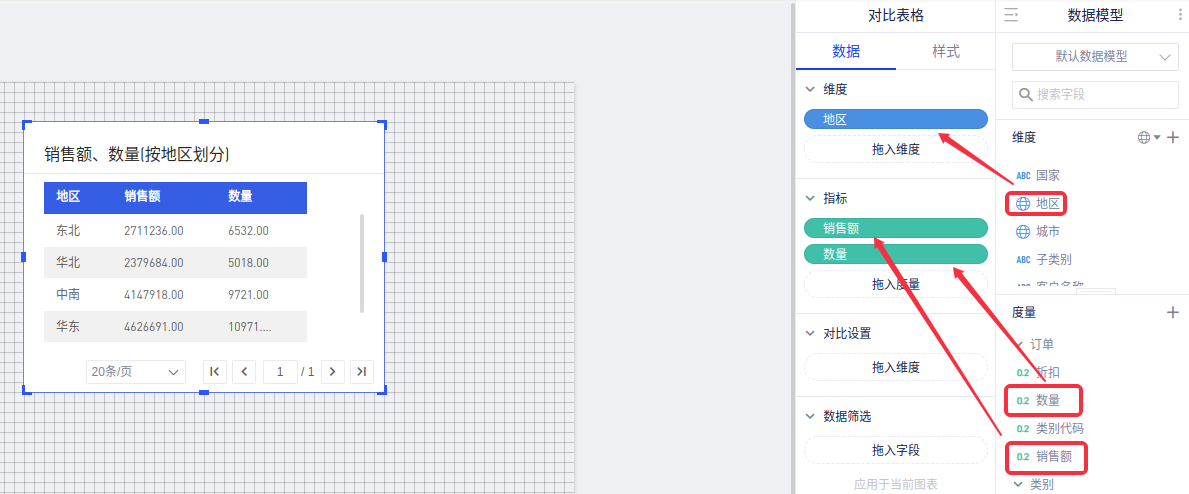Collapse the 对比设置 section
This screenshot has width=1189, height=494.
tap(810, 334)
